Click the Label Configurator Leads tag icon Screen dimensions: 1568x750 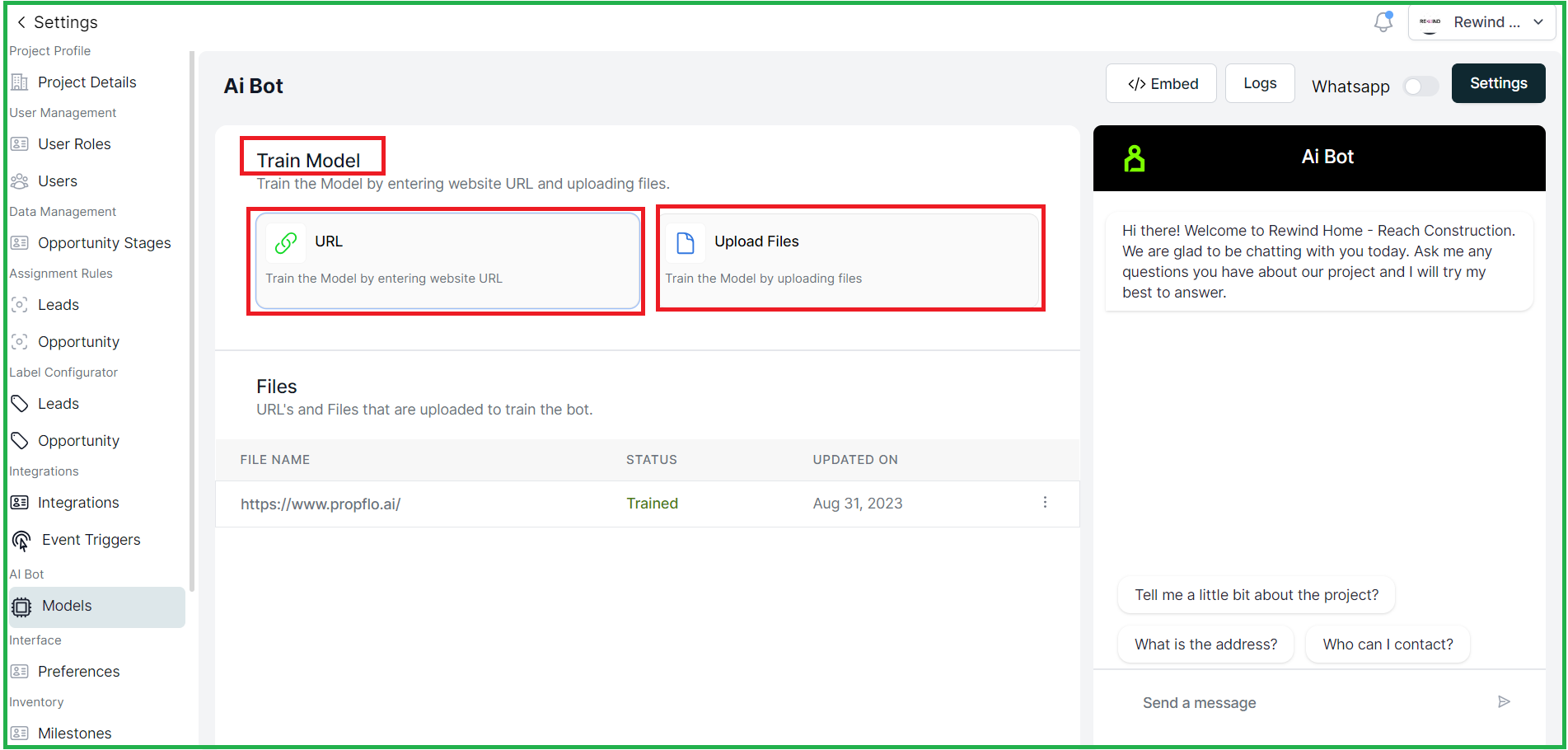20,404
